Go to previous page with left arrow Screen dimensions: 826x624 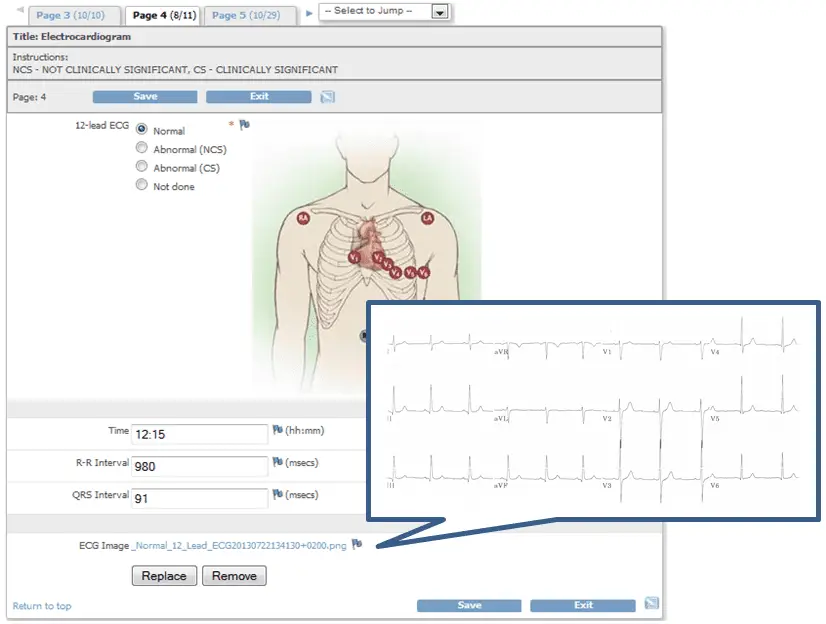click(20, 10)
